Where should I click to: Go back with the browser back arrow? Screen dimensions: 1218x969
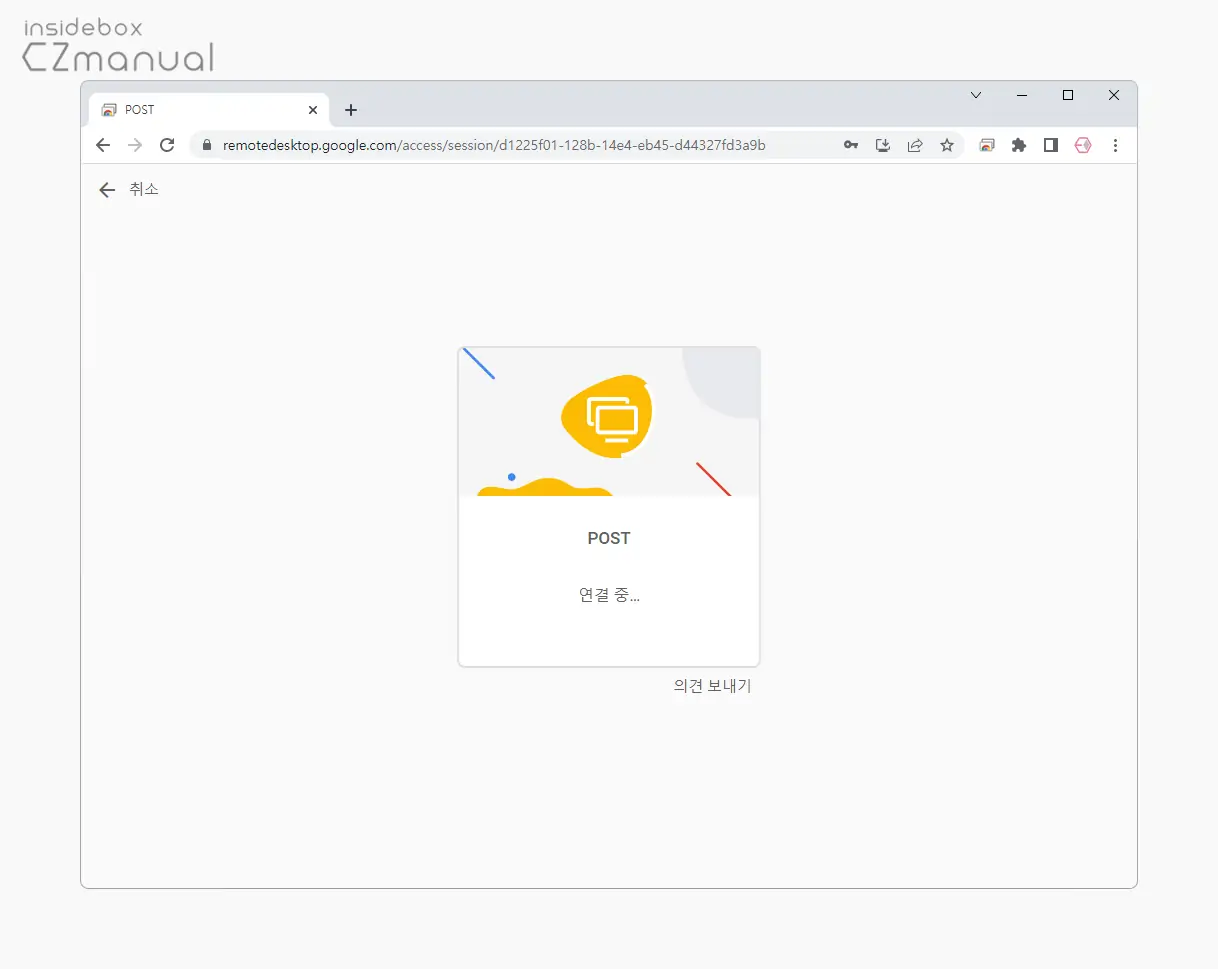tap(103, 145)
